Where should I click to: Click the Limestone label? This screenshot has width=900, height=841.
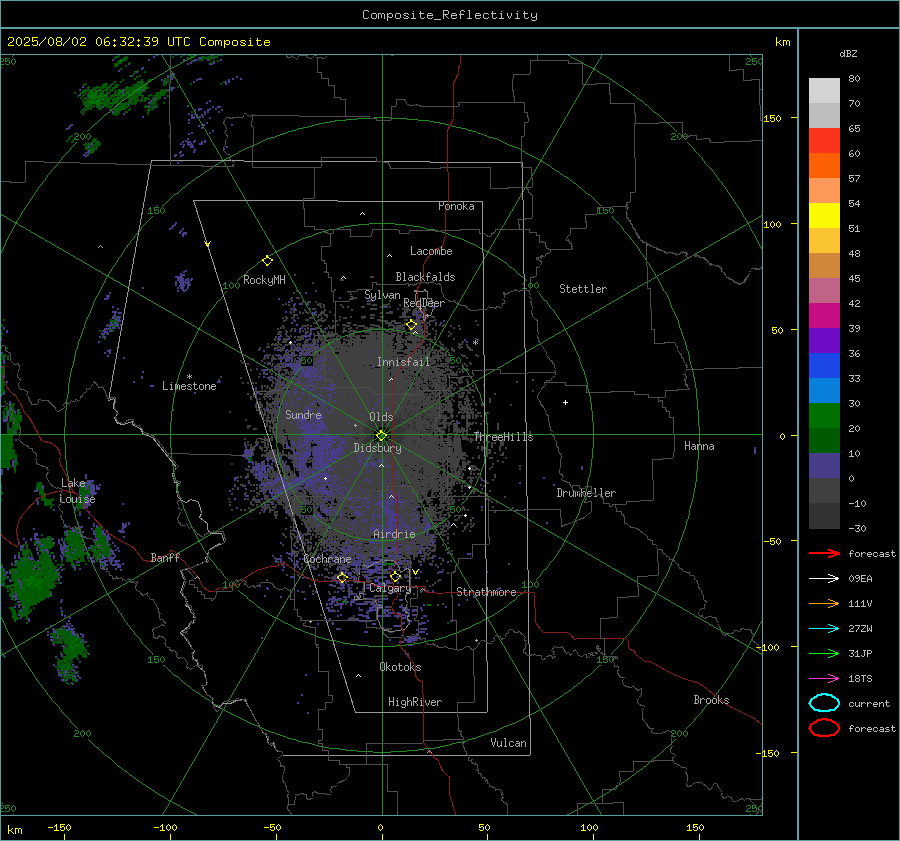(x=189, y=386)
